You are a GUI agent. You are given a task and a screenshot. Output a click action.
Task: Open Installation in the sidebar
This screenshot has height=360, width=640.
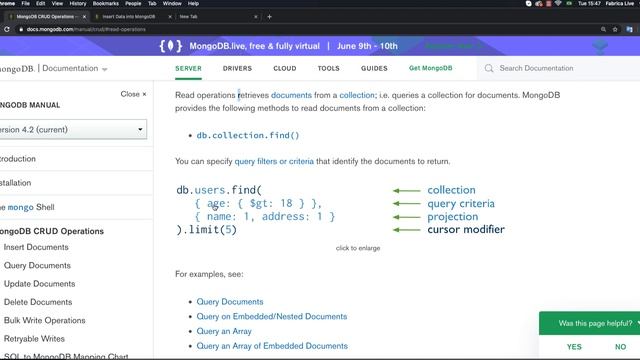coord(16,183)
